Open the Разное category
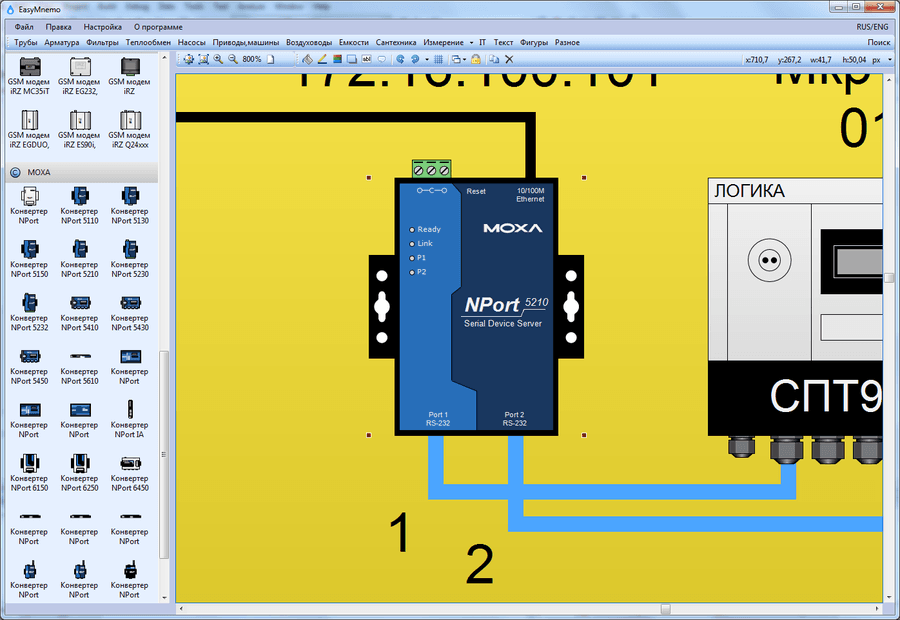The width and height of the screenshot is (900, 620). 567,42
